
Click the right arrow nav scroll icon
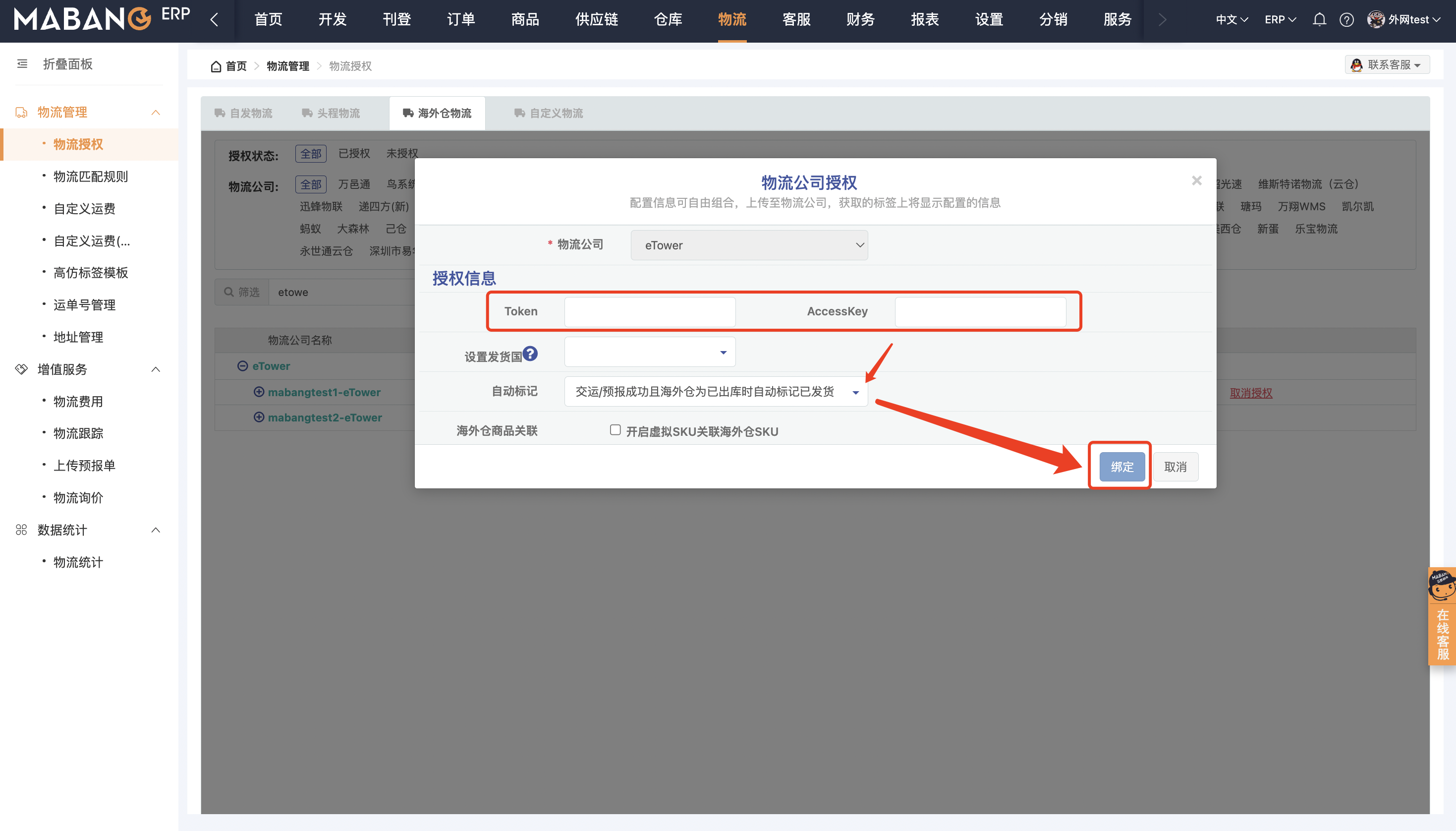coord(1162,20)
